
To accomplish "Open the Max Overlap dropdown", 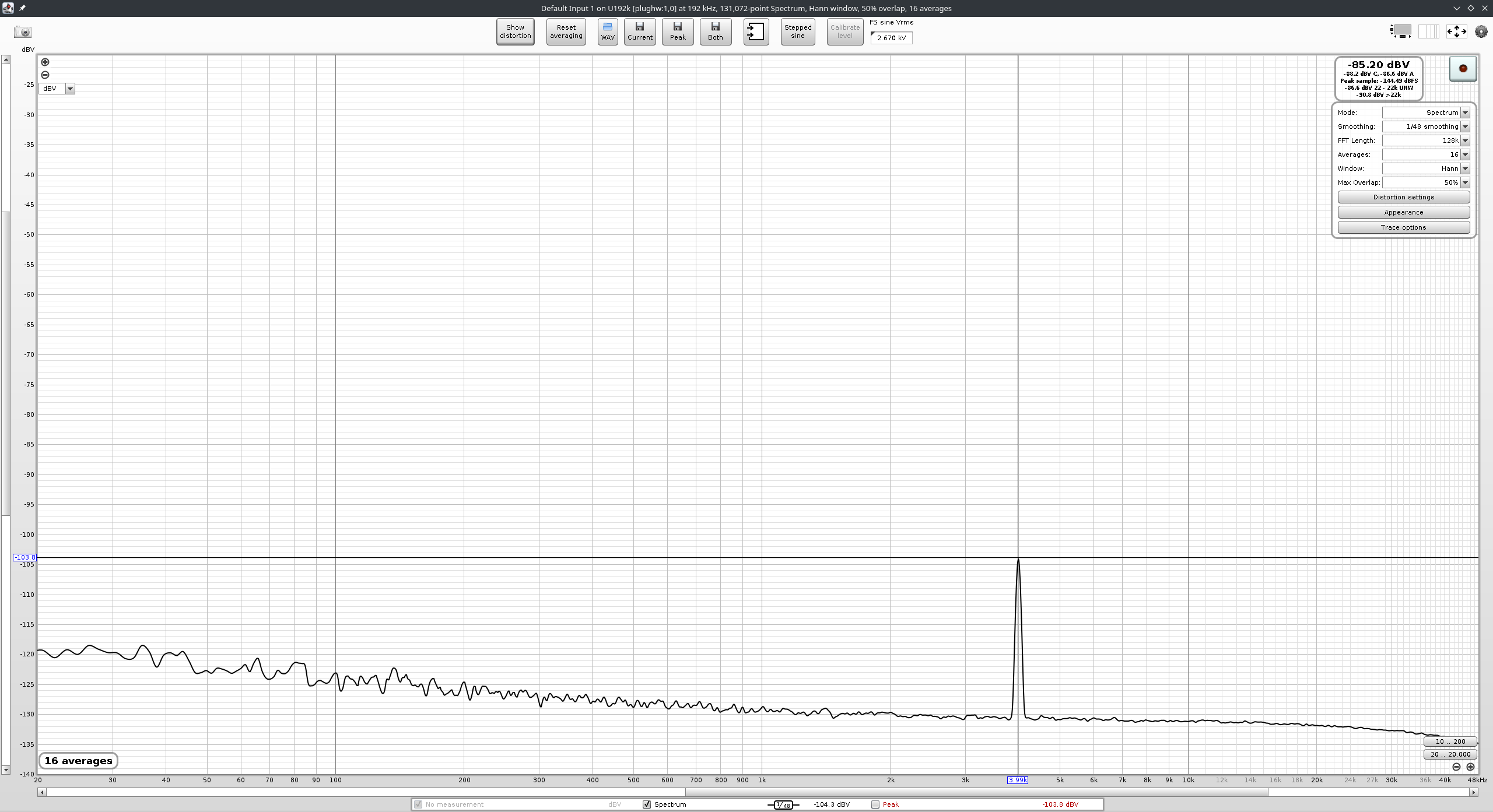I will click(x=1426, y=182).
